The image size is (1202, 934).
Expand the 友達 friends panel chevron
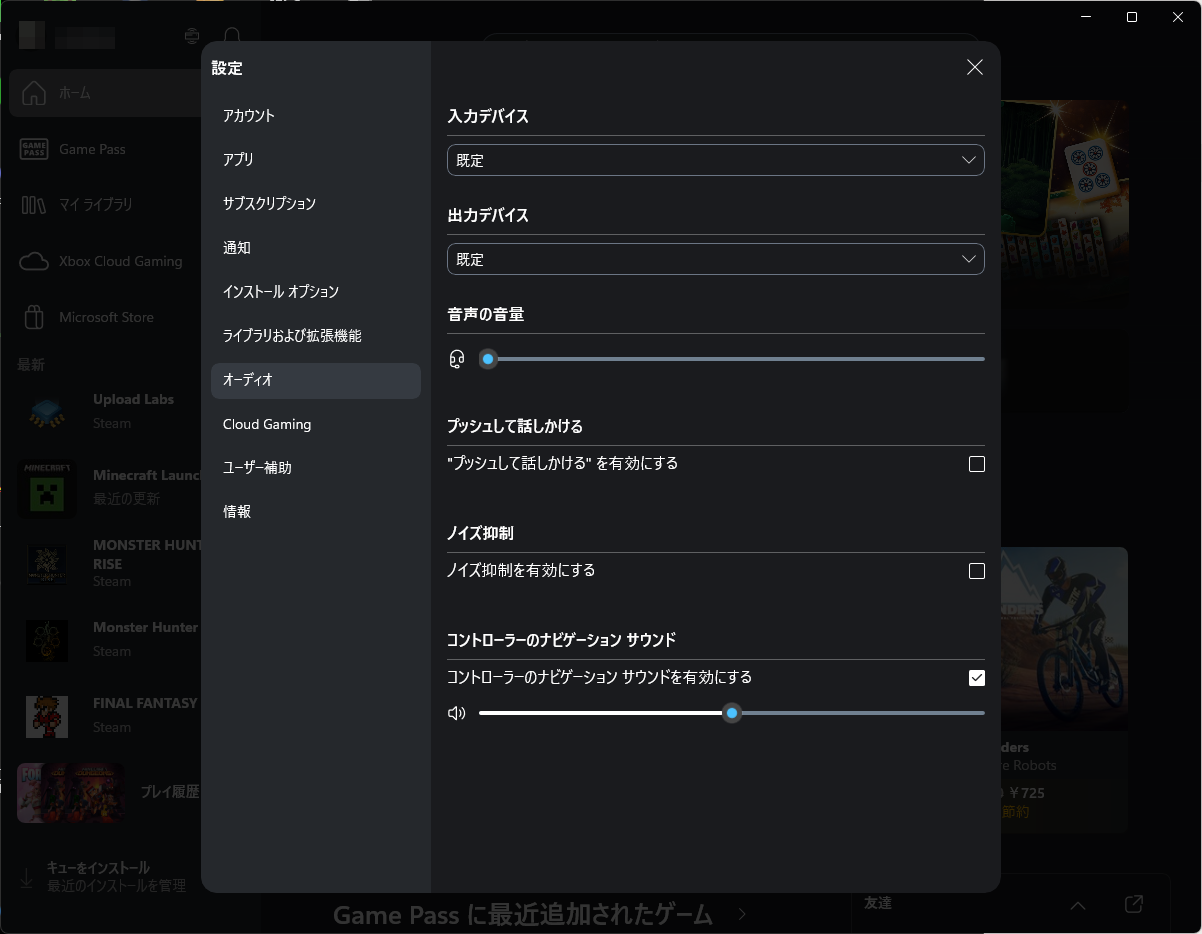click(x=1077, y=905)
